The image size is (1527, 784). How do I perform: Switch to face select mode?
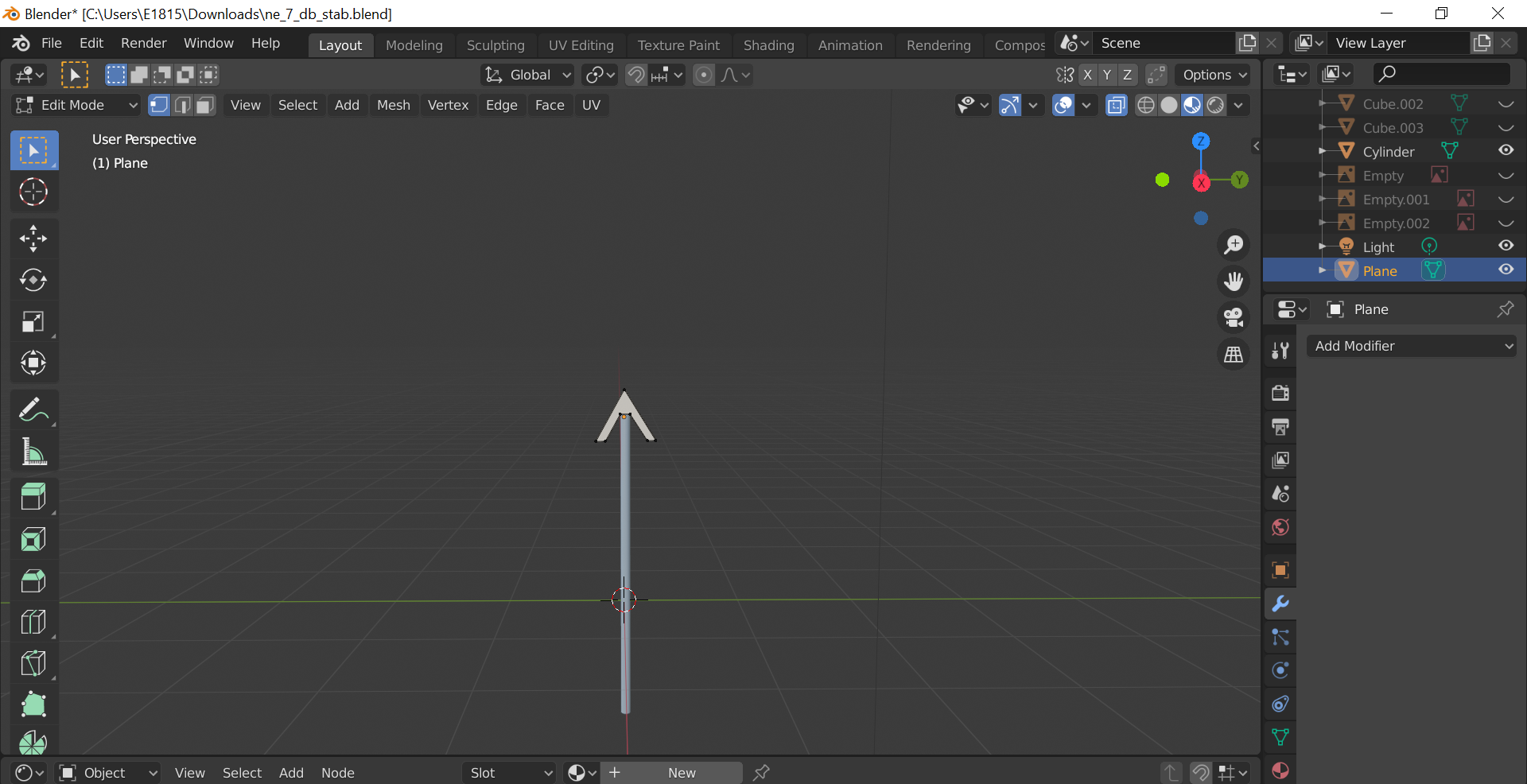coord(206,105)
